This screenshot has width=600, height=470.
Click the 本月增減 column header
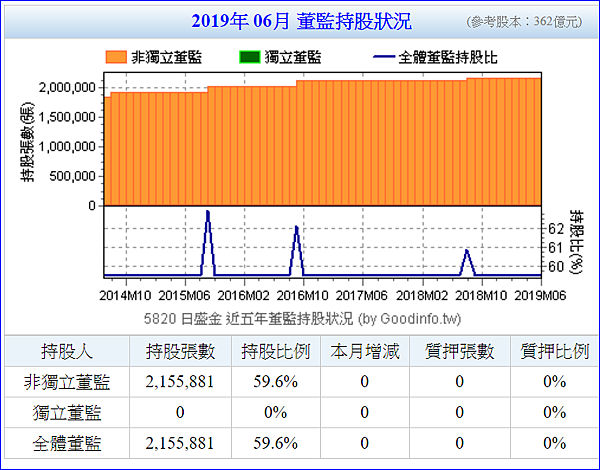tap(365, 351)
